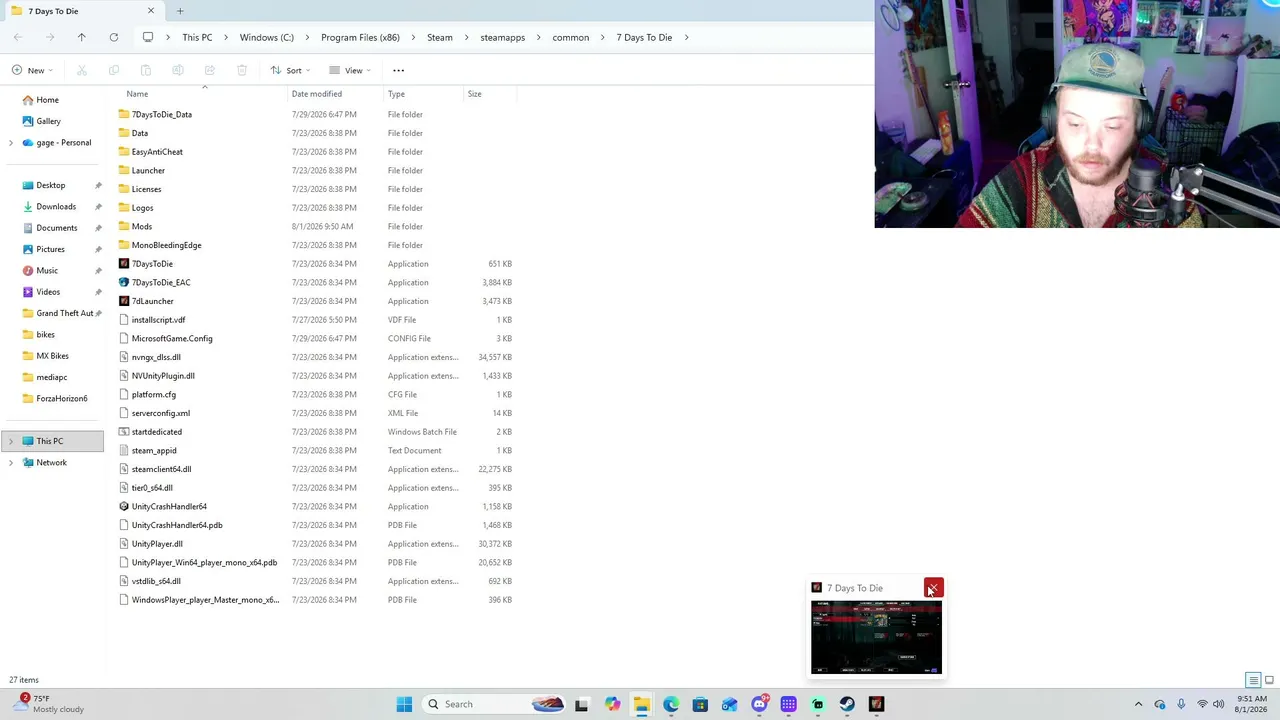Click the Mods folder icon
1280x720 pixels.
coord(124,226)
